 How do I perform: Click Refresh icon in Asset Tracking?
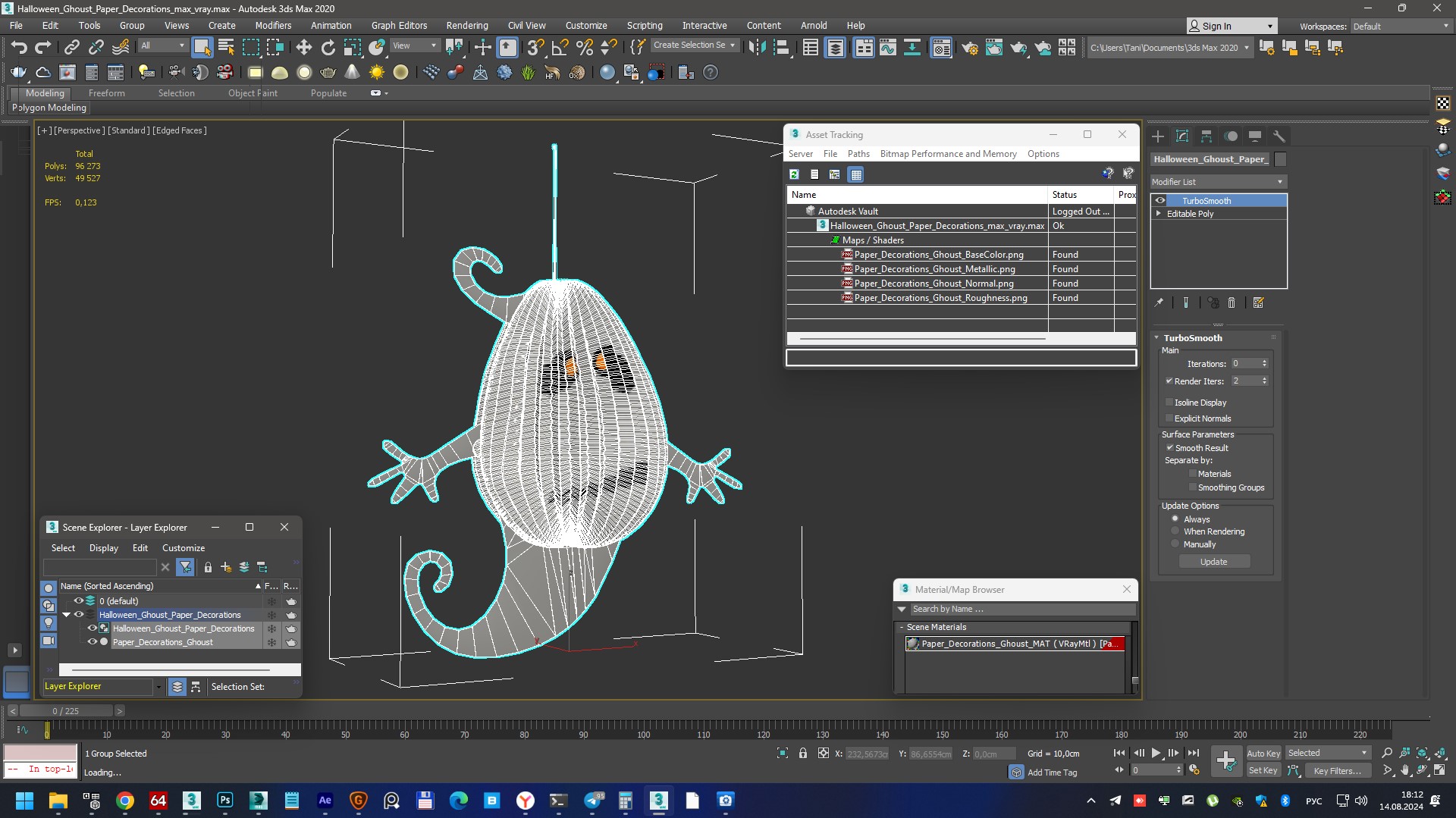coord(794,174)
